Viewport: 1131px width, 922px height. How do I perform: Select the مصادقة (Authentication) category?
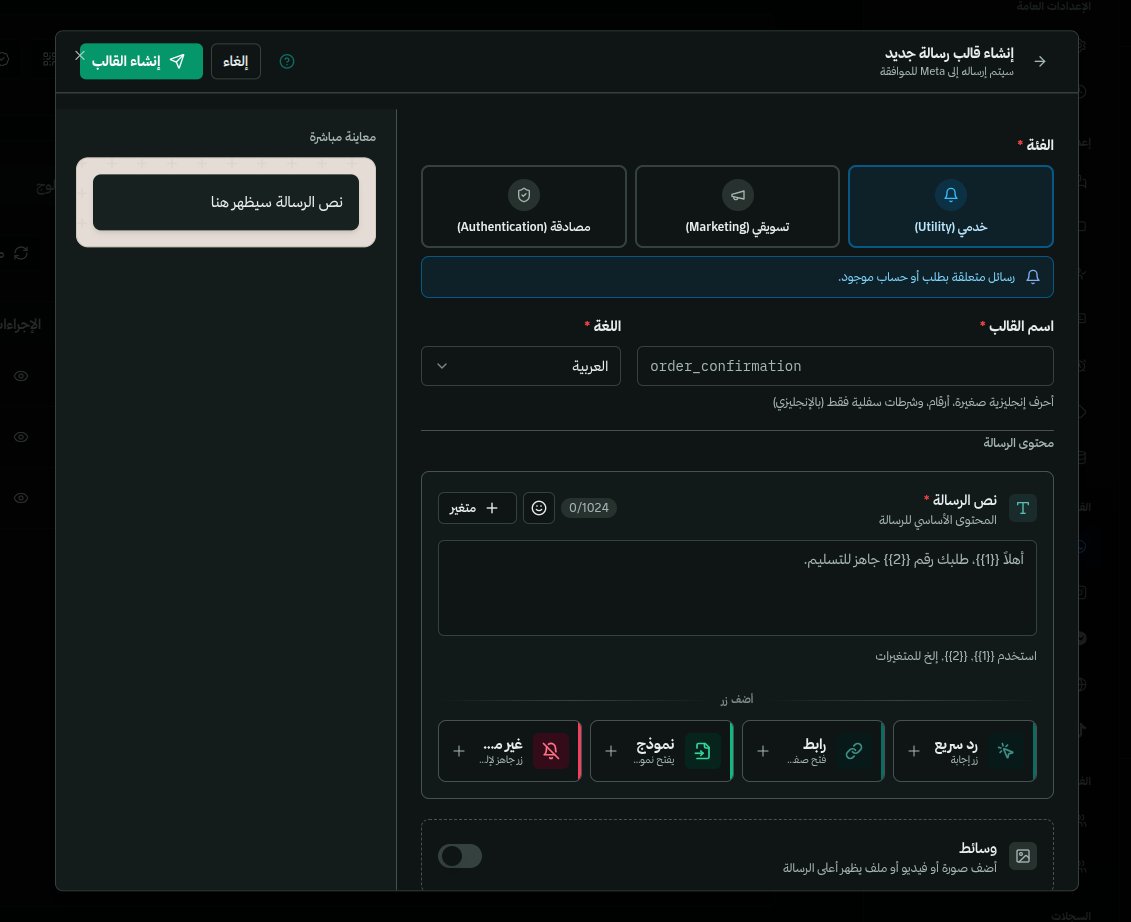pyautogui.click(x=524, y=206)
